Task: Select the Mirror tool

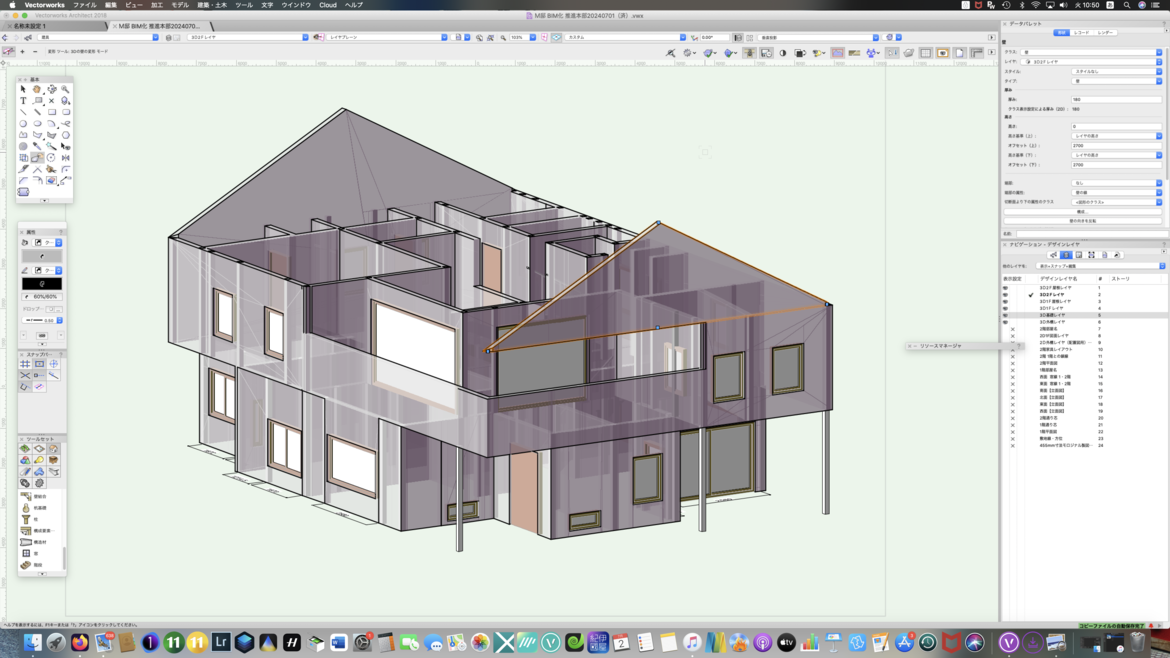Action: click(65, 158)
